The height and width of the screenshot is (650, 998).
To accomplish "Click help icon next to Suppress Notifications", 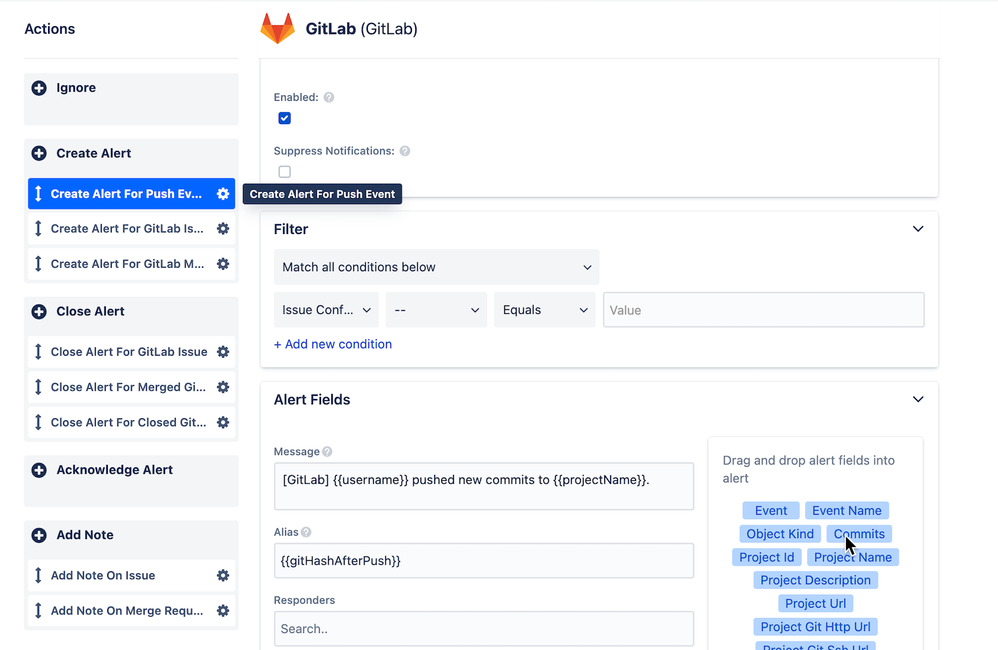I will coord(405,151).
